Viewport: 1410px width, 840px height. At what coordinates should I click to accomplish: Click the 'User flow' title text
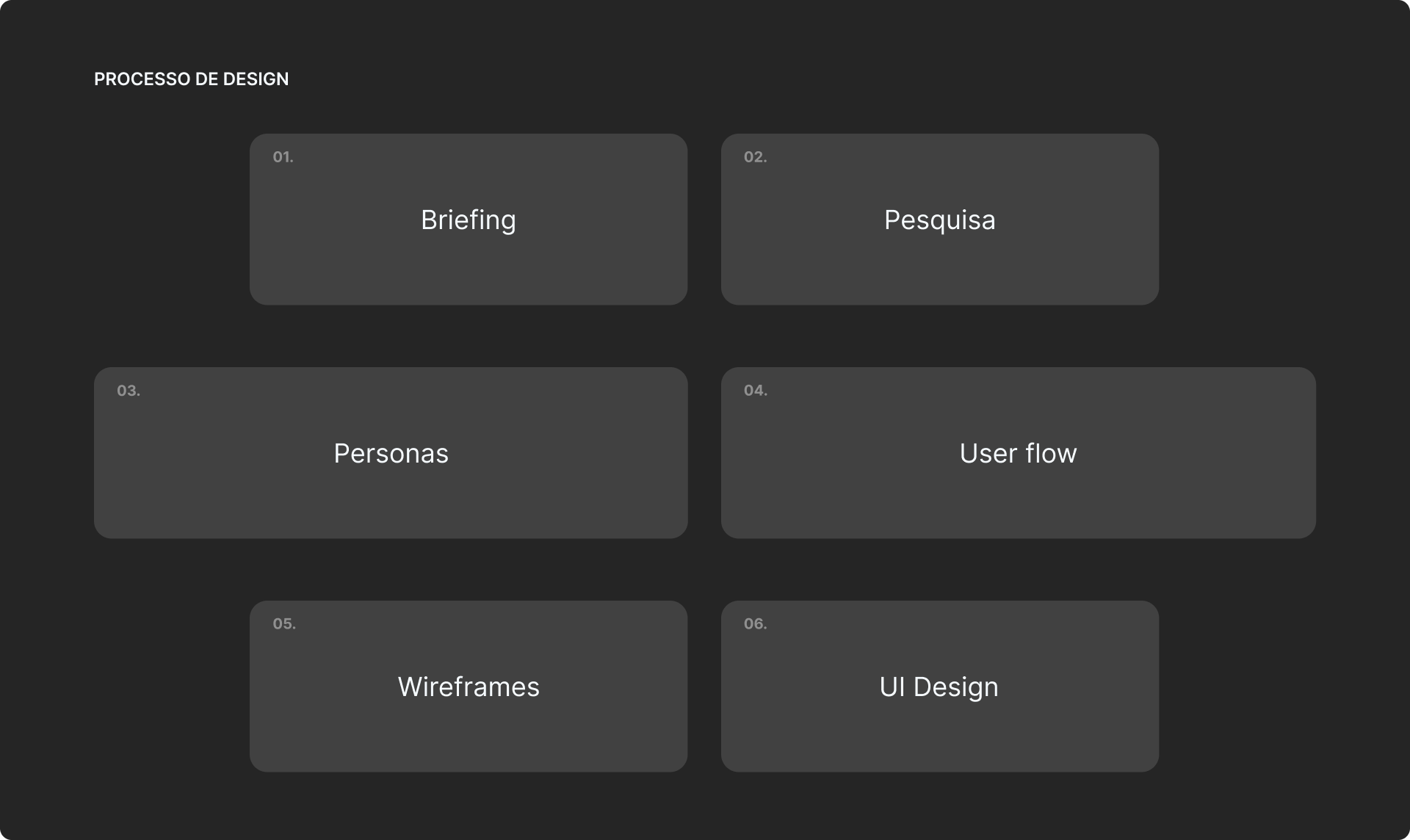(x=1018, y=454)
